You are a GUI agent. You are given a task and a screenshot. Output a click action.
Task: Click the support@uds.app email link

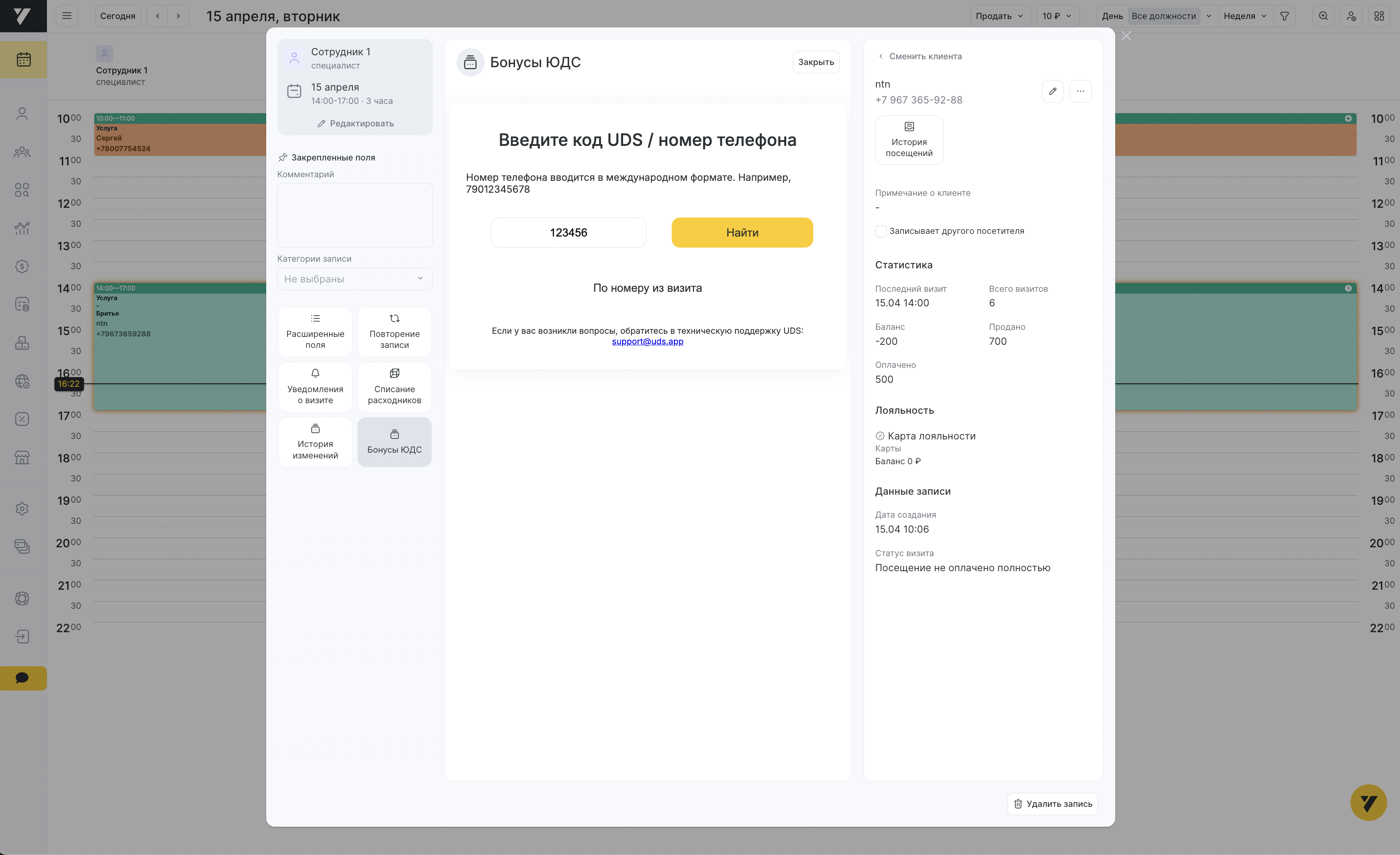point(647,341)
